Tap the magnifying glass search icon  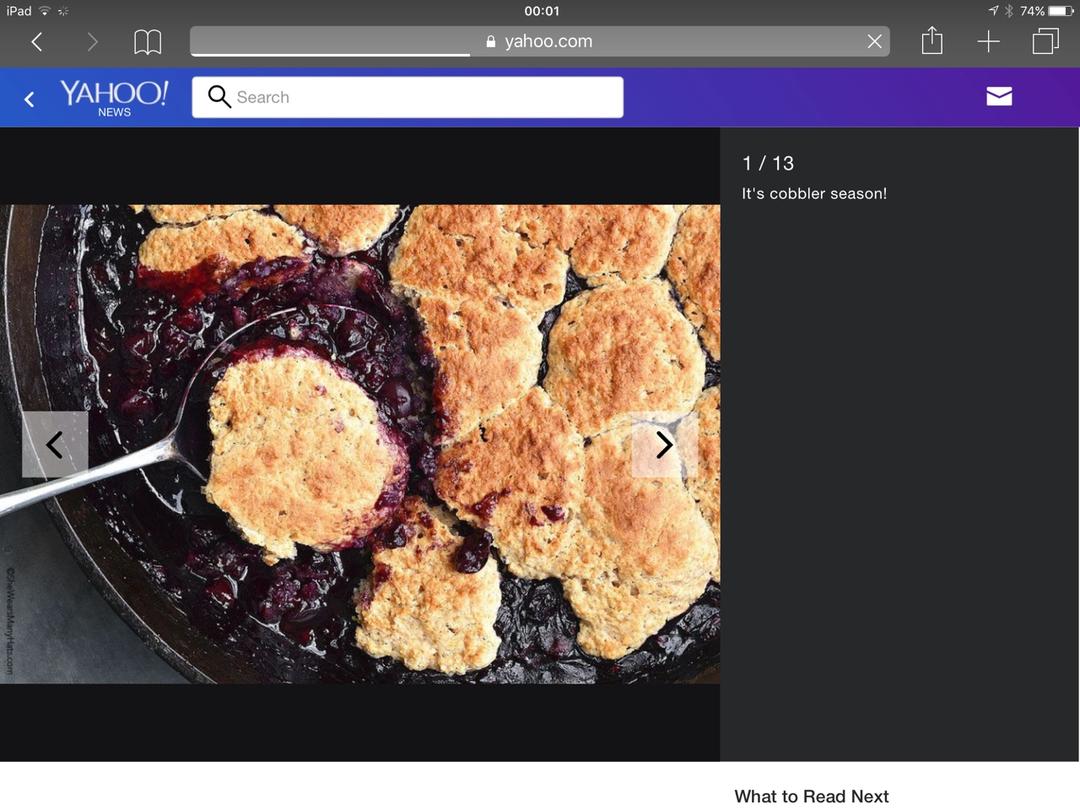click(219, 97)
